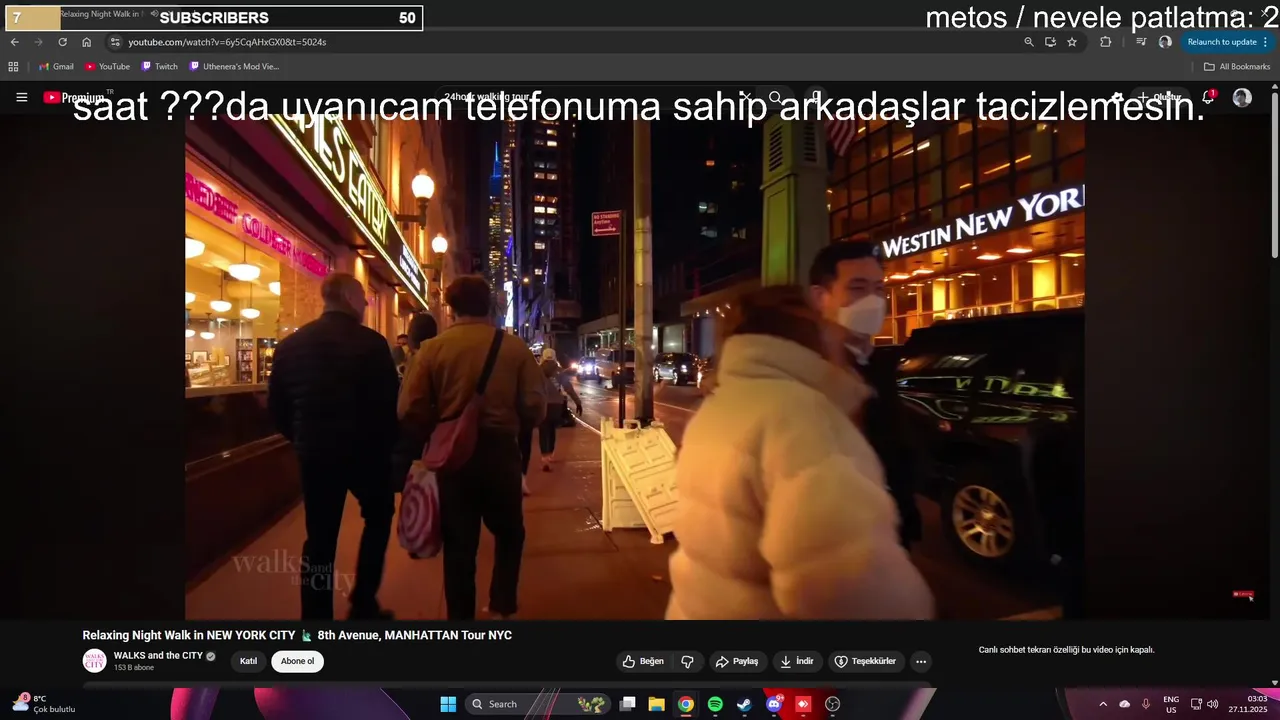The width and height of the screenshot is (1280, 720).
Task: Open the browser home page
Action: click(86, 42)
